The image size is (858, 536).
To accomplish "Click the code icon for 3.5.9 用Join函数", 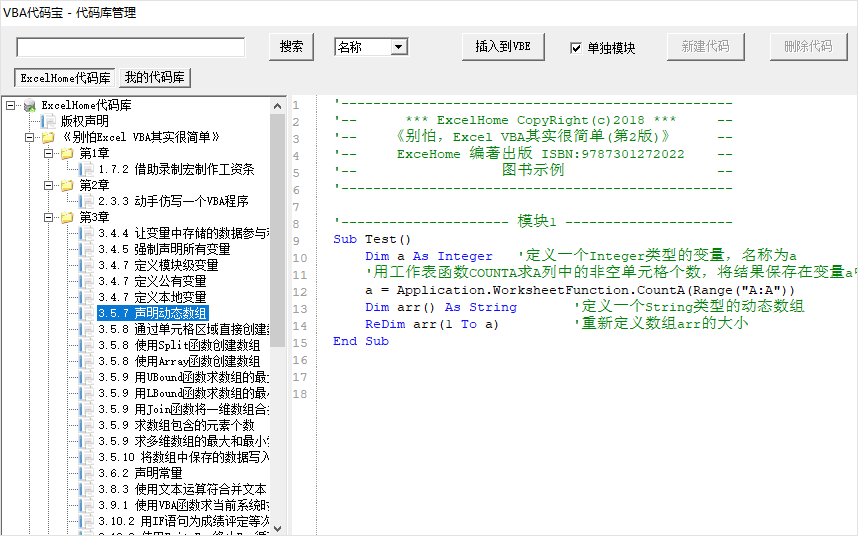I will pos(86,409).
